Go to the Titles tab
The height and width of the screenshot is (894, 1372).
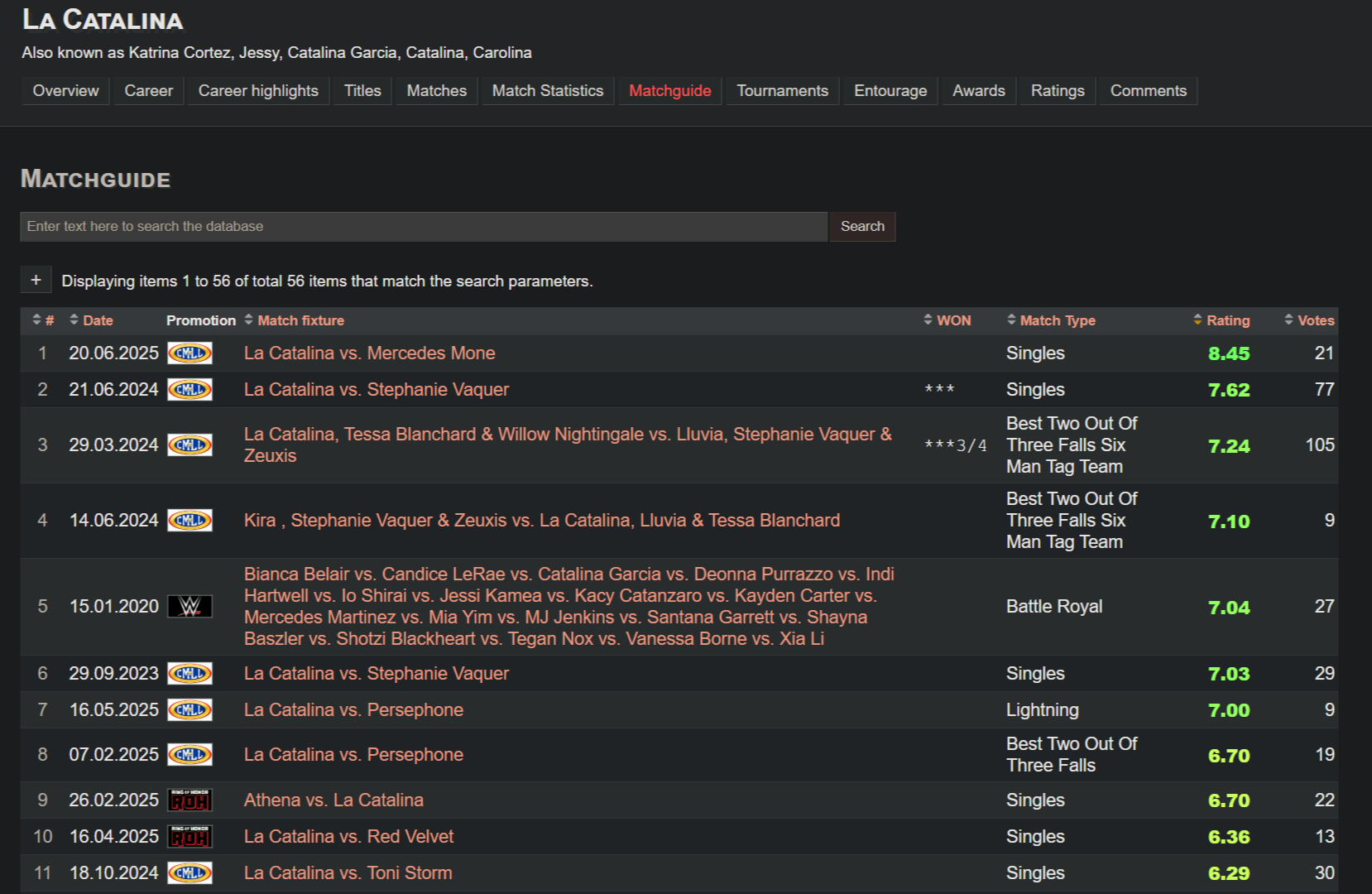[362, 91]
